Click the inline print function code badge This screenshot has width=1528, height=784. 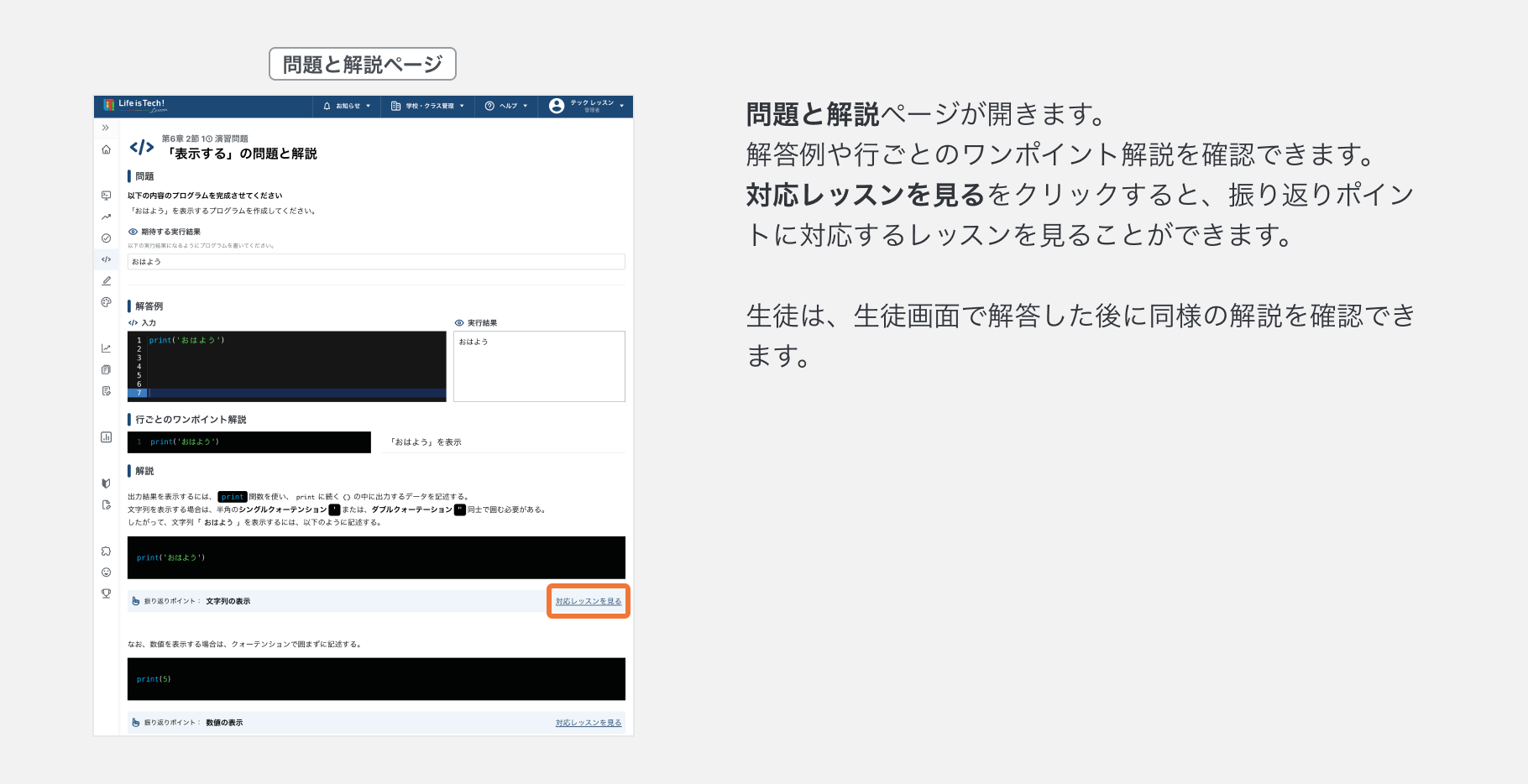click(x=233, y=497)
